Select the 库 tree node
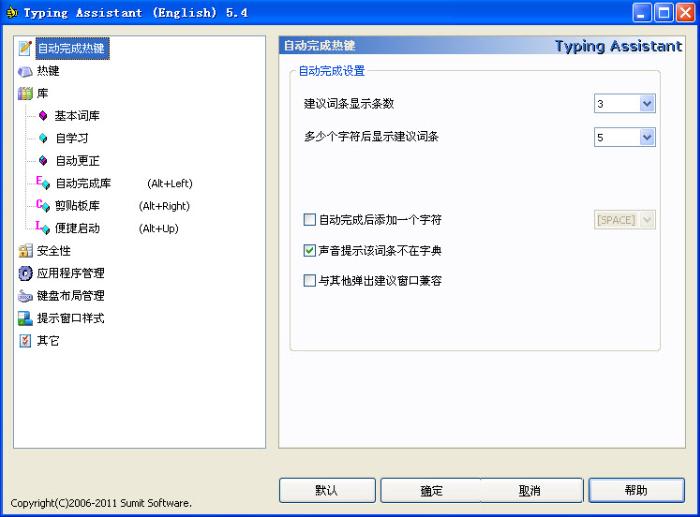Screen dimensions: 700x517 coord(42,93)
